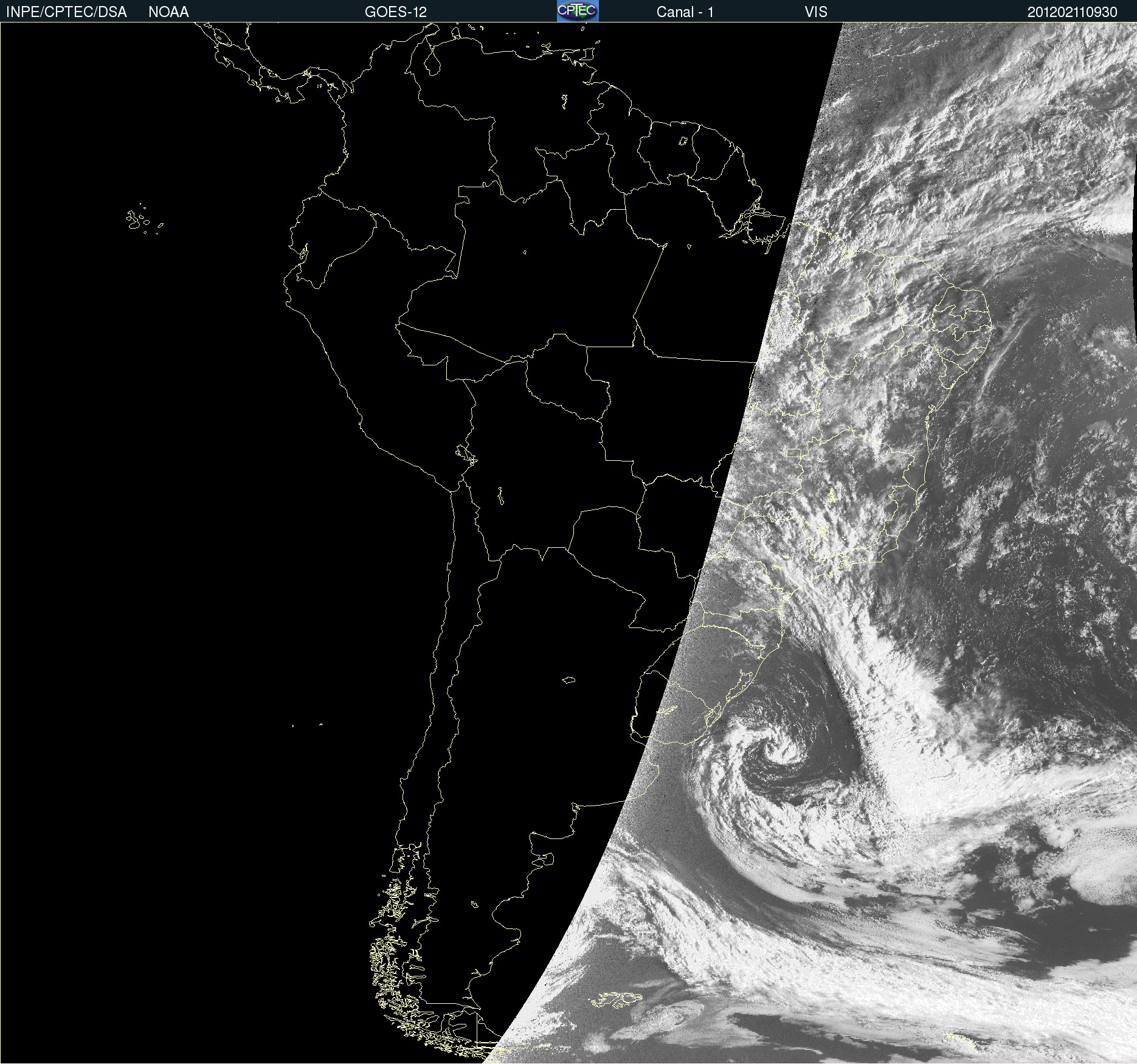Viewport: 1137px width, 1064px height.
Task: Click the 'NOAA' label in header
Action: click(168, 12)
